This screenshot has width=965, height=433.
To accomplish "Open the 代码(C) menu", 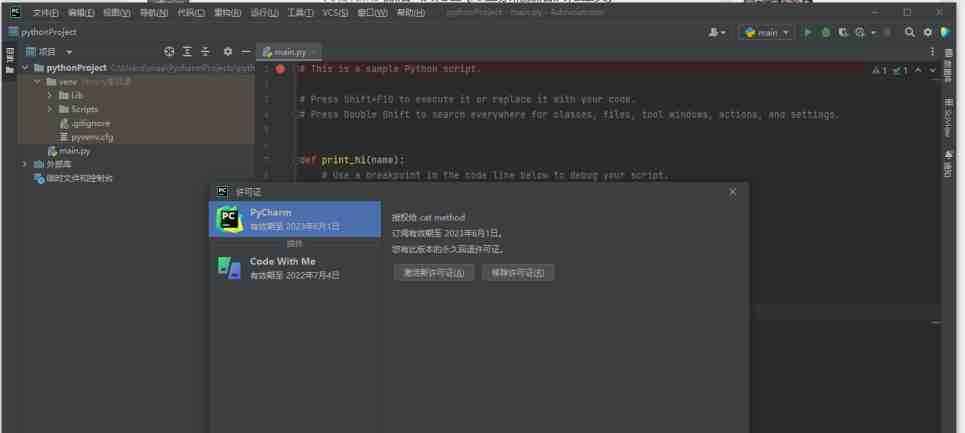I will point(191,12).
